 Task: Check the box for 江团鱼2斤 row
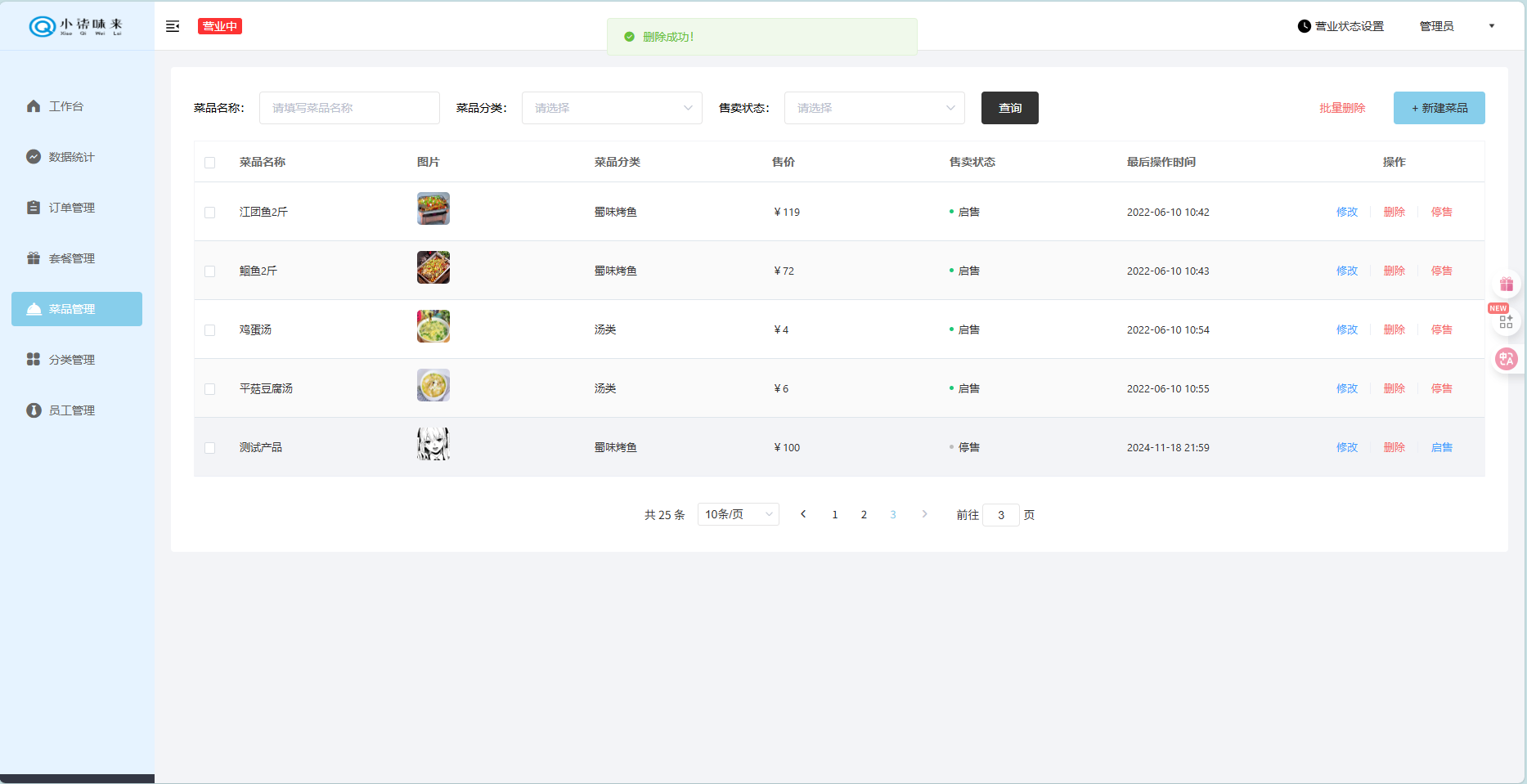[210, 213]
